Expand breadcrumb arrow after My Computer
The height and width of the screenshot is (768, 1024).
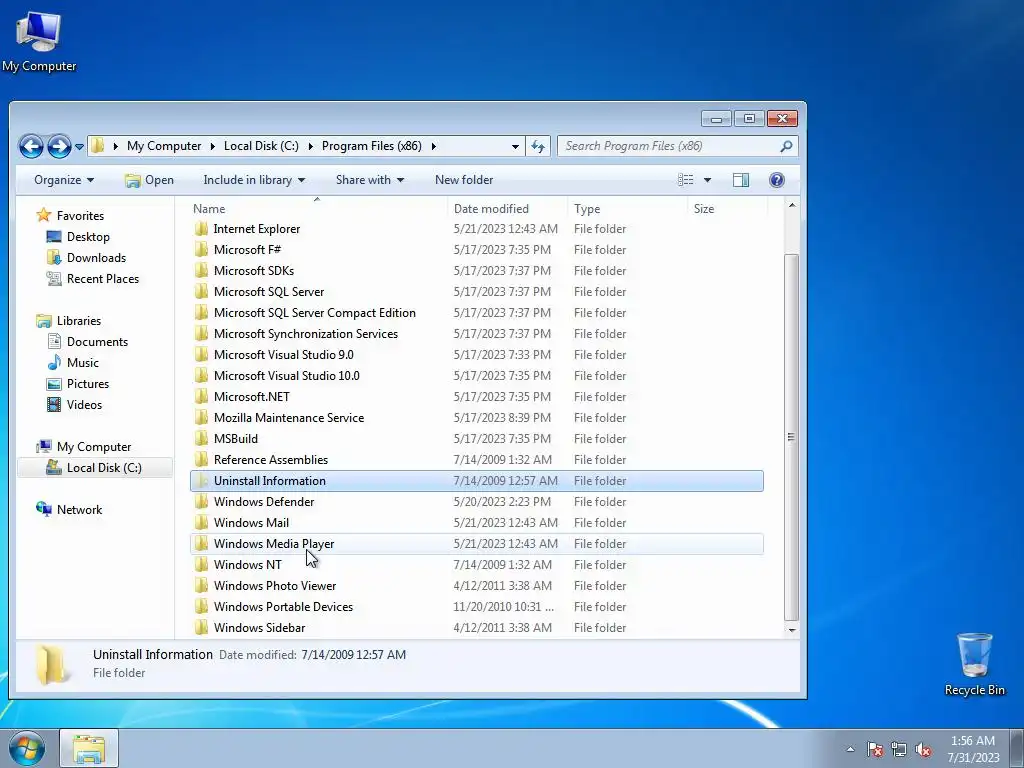pyautogui.click(x=212, y=146)
